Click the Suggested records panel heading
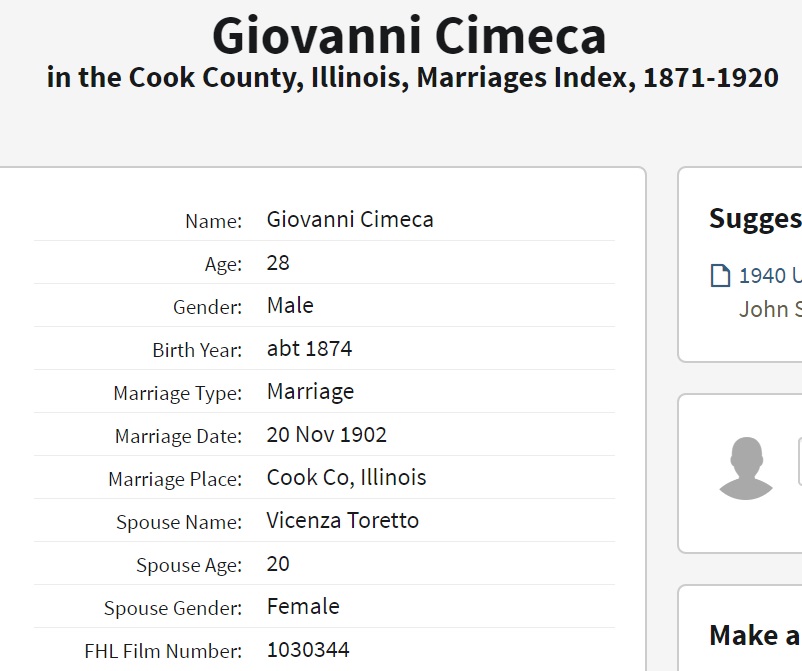The width and height of the screenshot is (802, 671). pyautogui.click(x=755, y=219)
